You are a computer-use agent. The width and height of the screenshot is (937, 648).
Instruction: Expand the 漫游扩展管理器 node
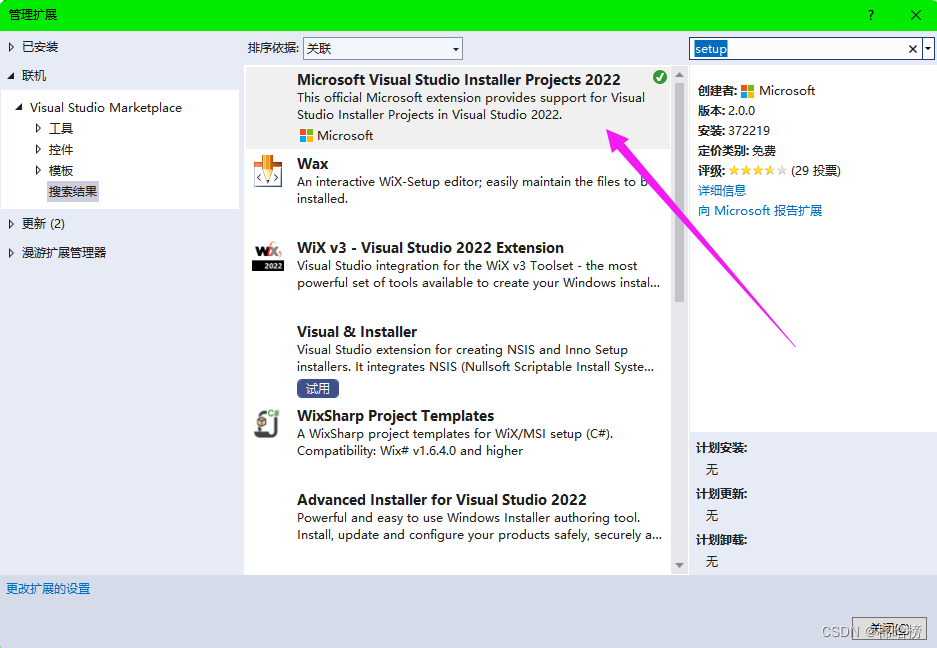11,253
